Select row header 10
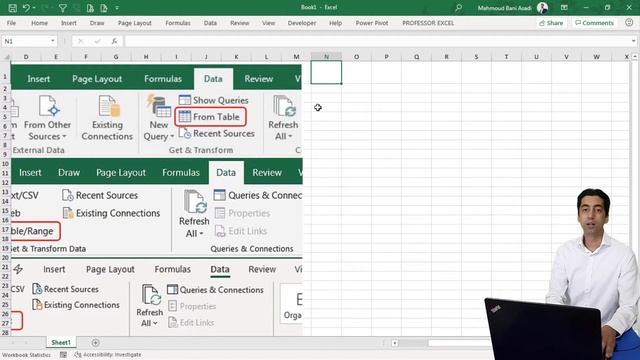 point(5,164)
